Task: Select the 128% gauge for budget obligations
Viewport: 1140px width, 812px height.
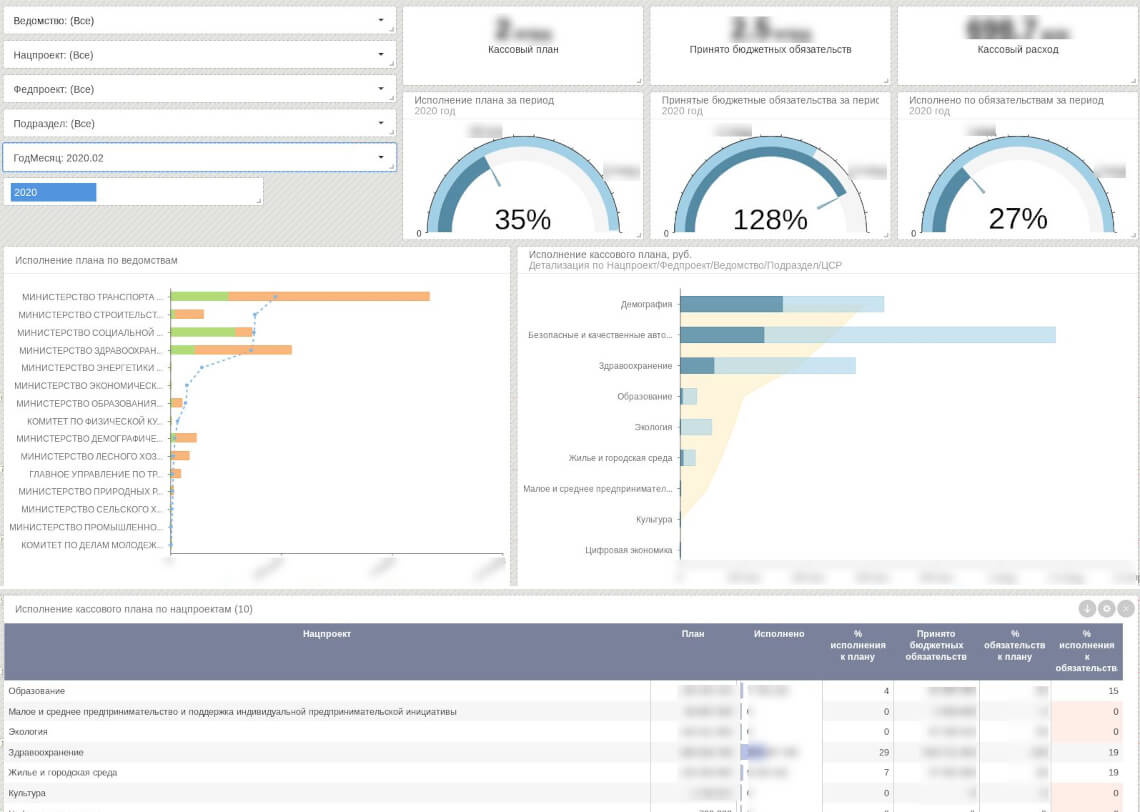Action: pos(770,185)
